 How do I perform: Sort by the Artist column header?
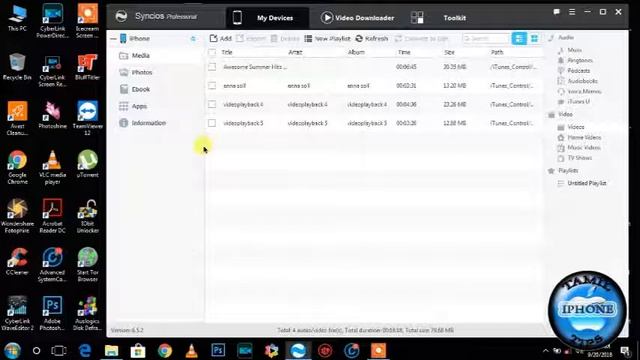click(295, 52)
